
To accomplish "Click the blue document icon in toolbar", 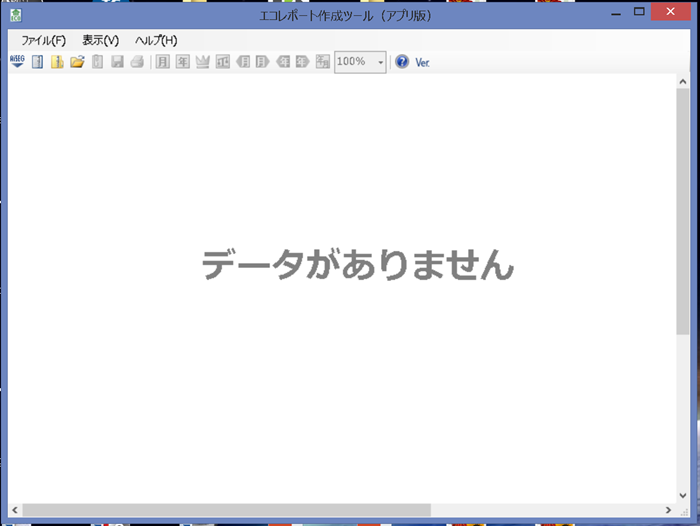I will pos(38,62).
